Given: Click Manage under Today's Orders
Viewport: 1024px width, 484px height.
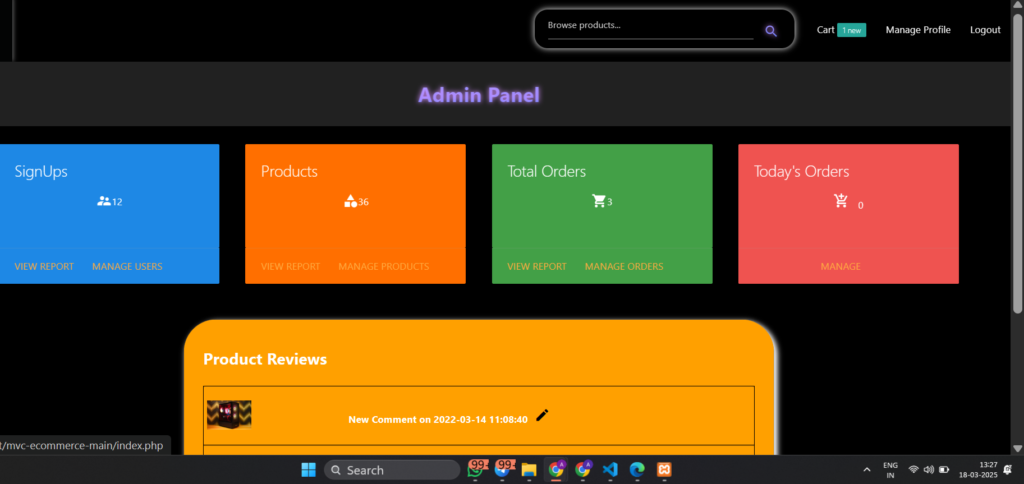Looking at the screenshot, I should click(x=840, y=266).
